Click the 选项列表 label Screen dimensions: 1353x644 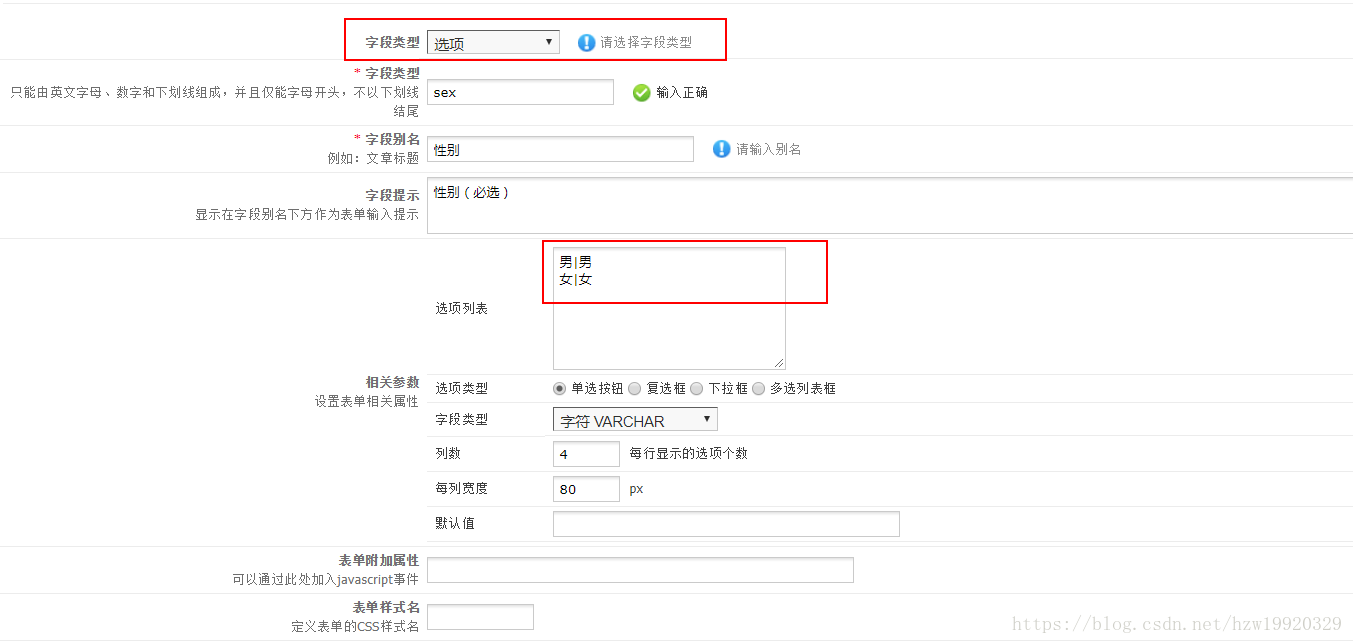[x=461, y=308]
